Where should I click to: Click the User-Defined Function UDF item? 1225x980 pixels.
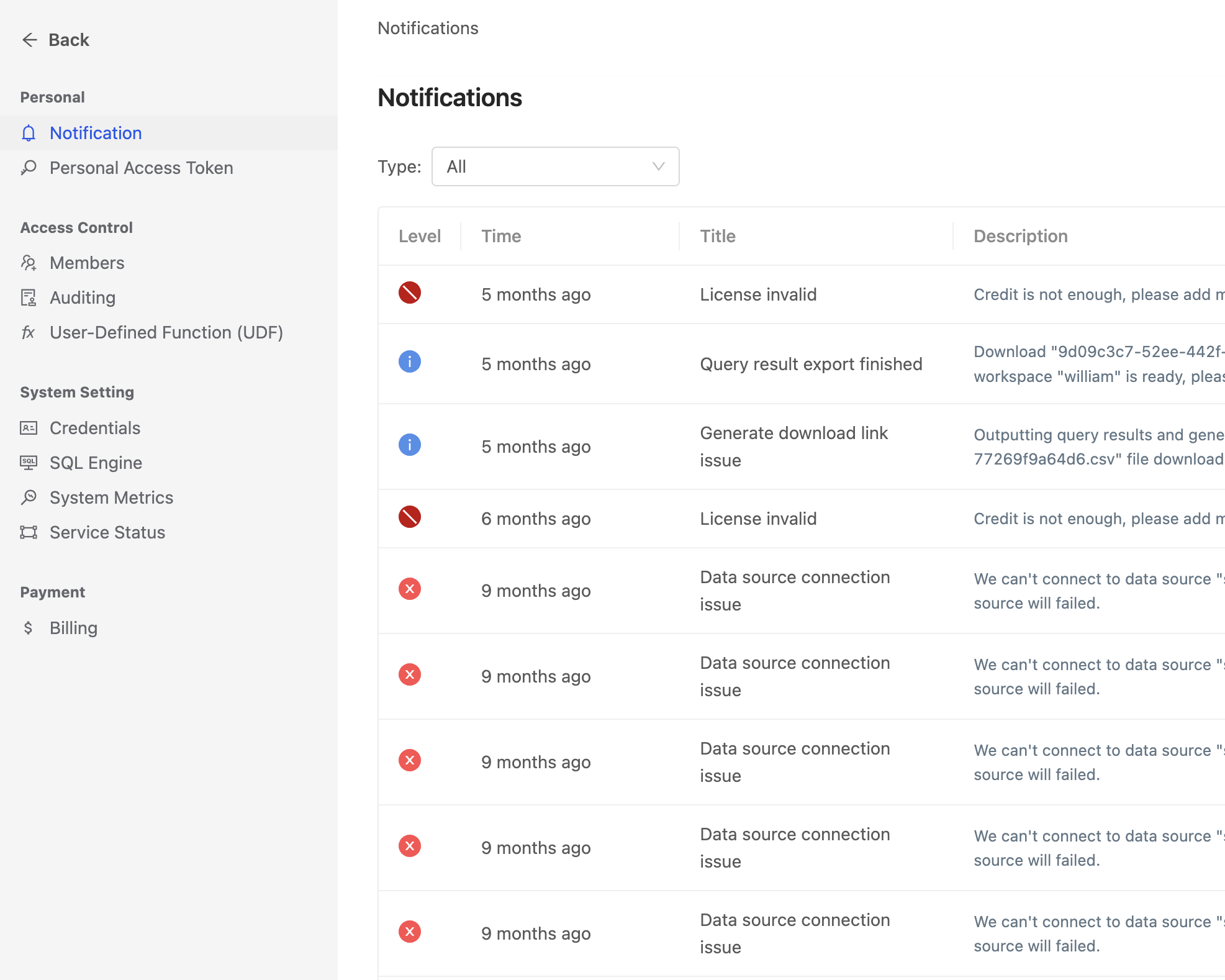(x=166, y=332)
